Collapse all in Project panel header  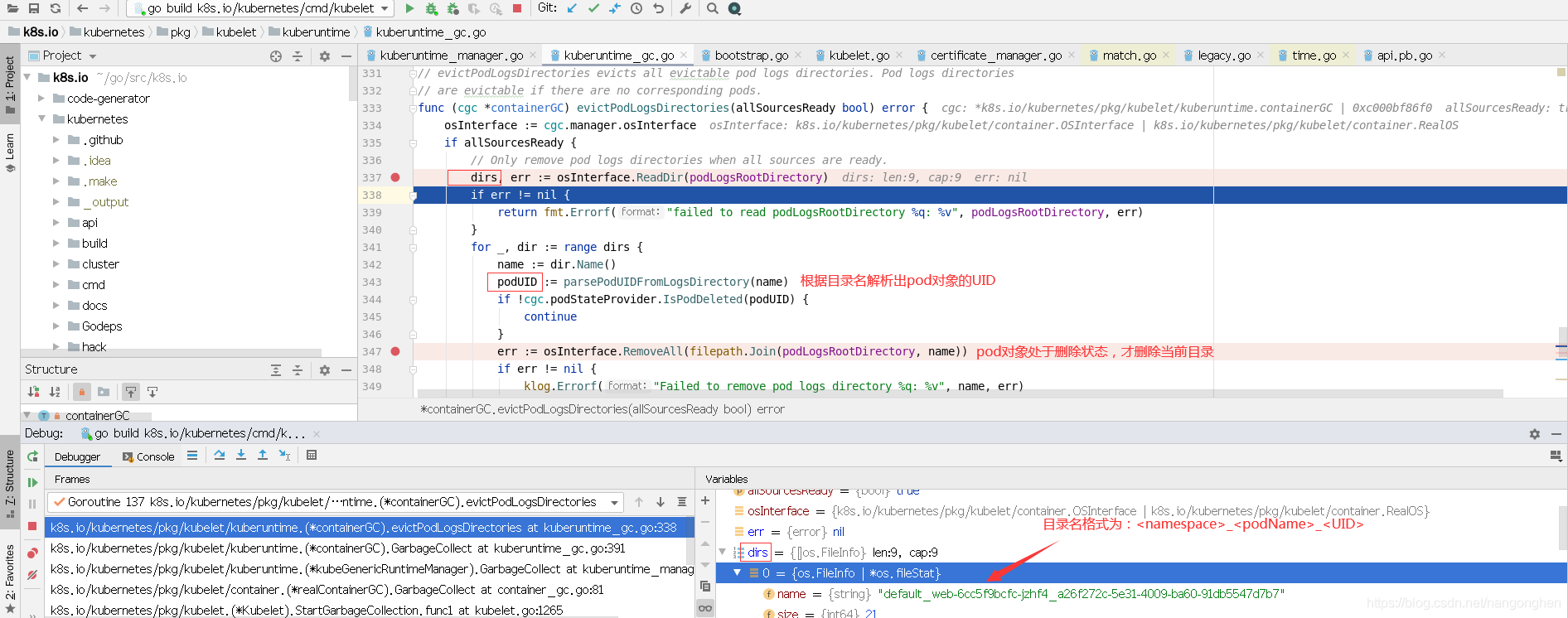pyautogui.click(x=298, y=56)
